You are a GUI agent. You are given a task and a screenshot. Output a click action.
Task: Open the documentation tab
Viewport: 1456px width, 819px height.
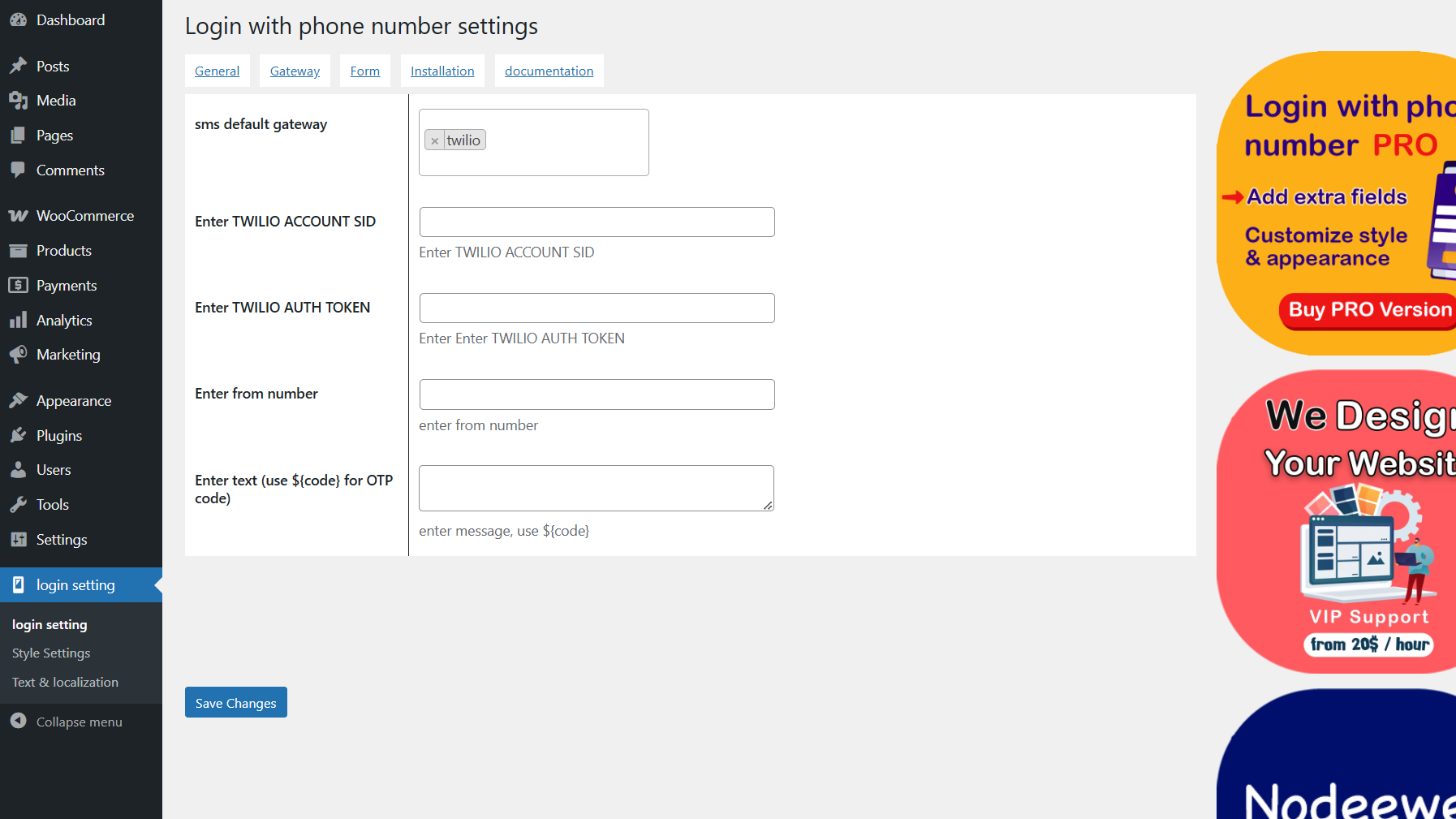point(549,71)
